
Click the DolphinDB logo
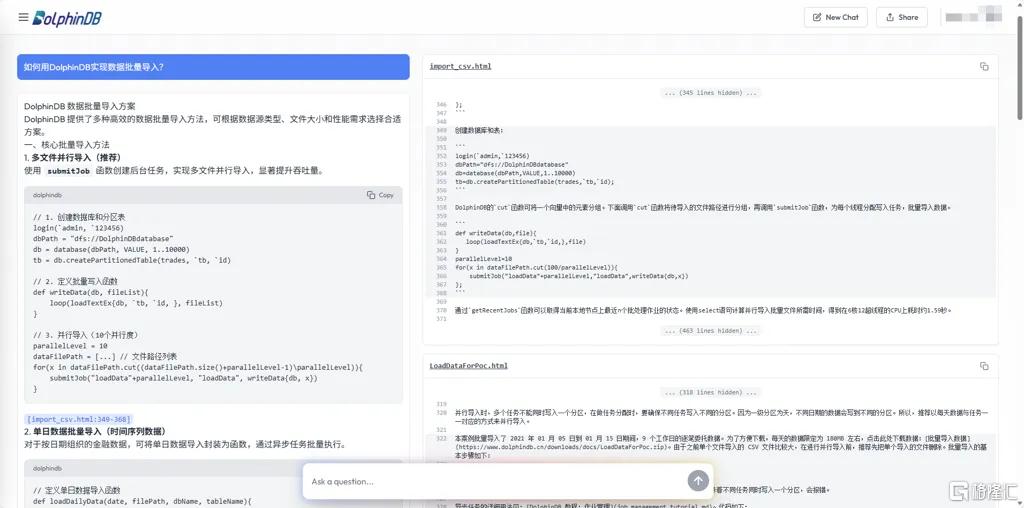point(67,18)
